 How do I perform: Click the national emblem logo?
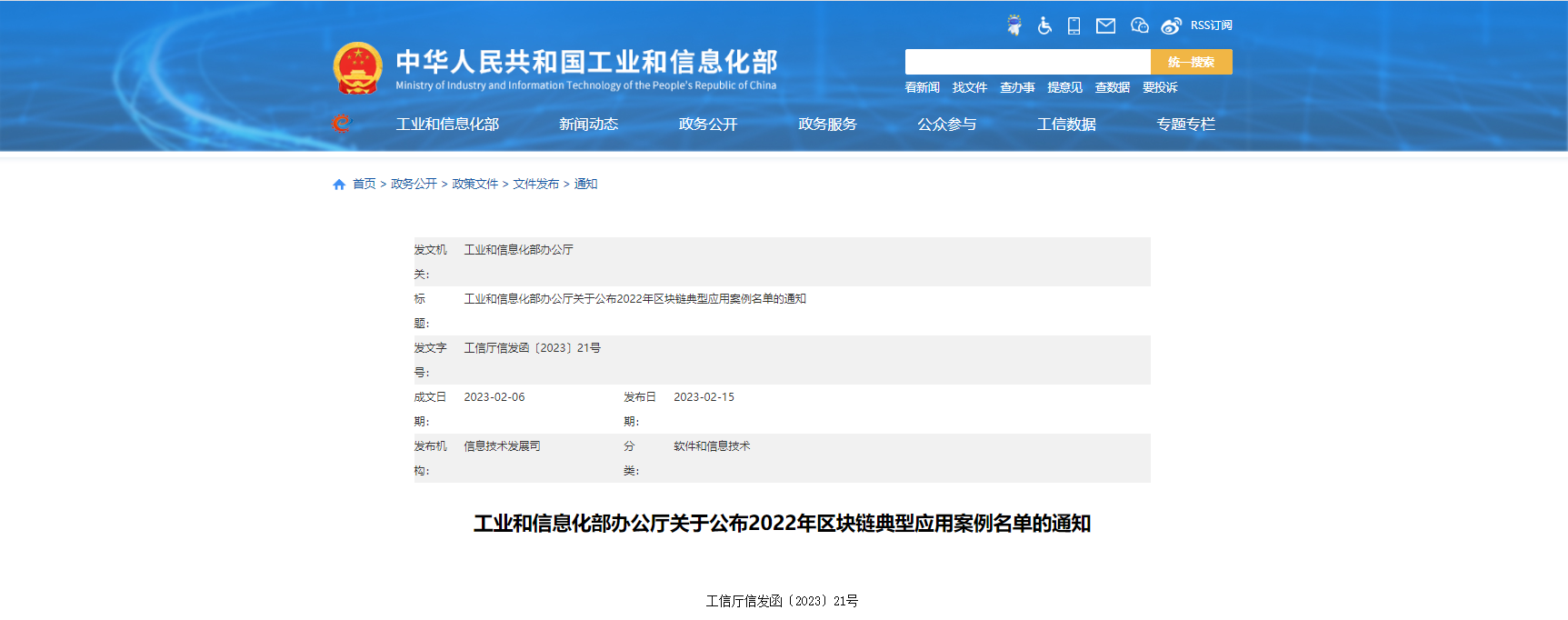click(x=357, y=68)
